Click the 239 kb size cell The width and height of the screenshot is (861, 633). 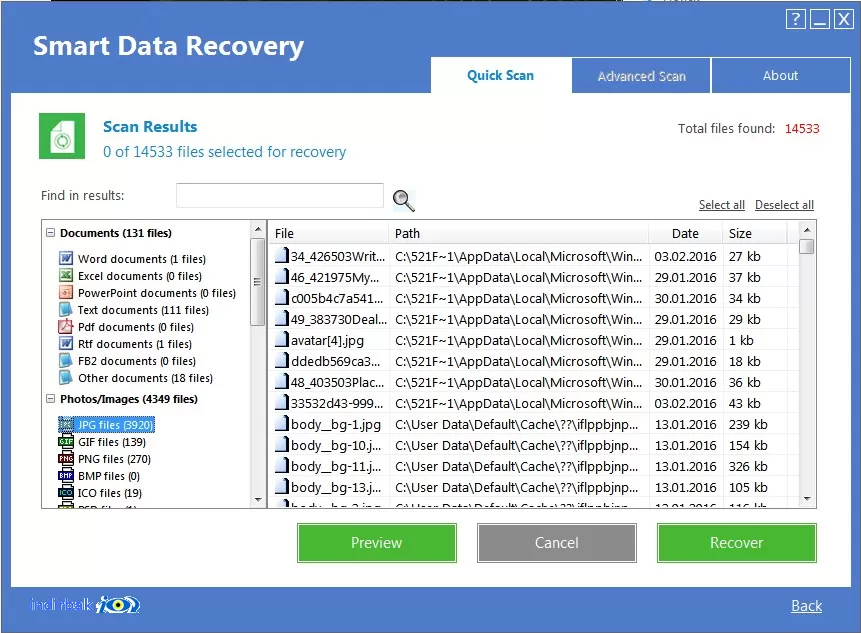pyautogui.click(x=748, y=424)
